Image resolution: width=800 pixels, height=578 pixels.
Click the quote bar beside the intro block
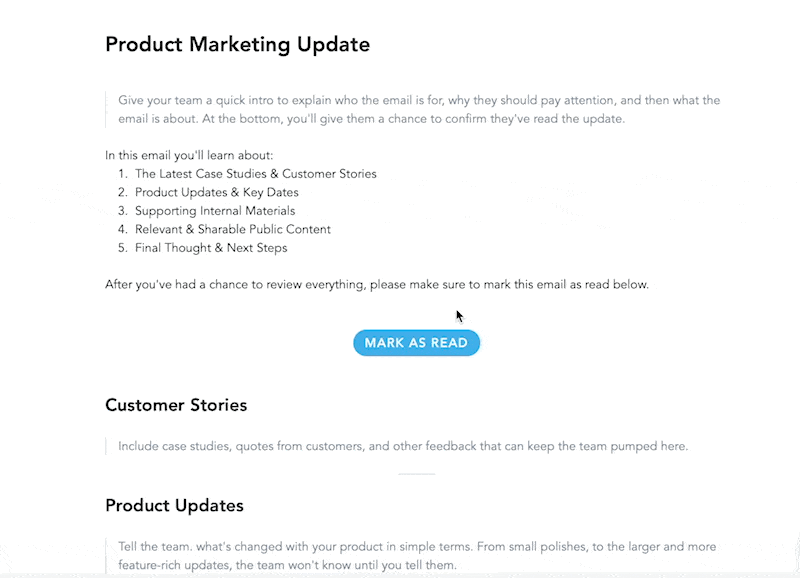[106, 110]
